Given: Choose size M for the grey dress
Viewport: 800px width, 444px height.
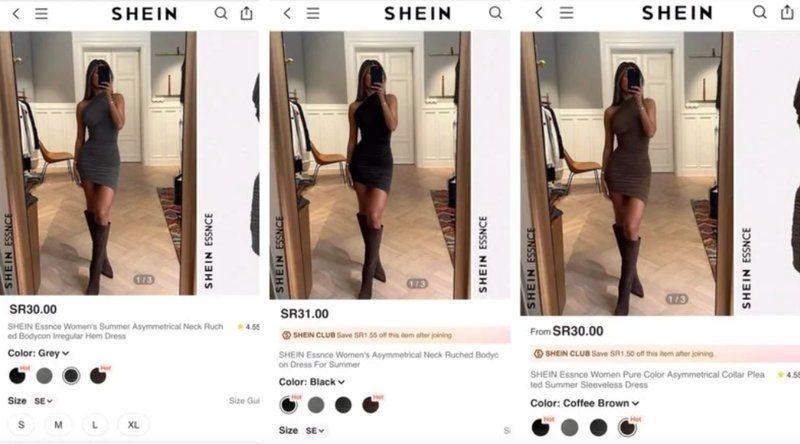Looking at the screenshot, I should (x=58, y=425).
